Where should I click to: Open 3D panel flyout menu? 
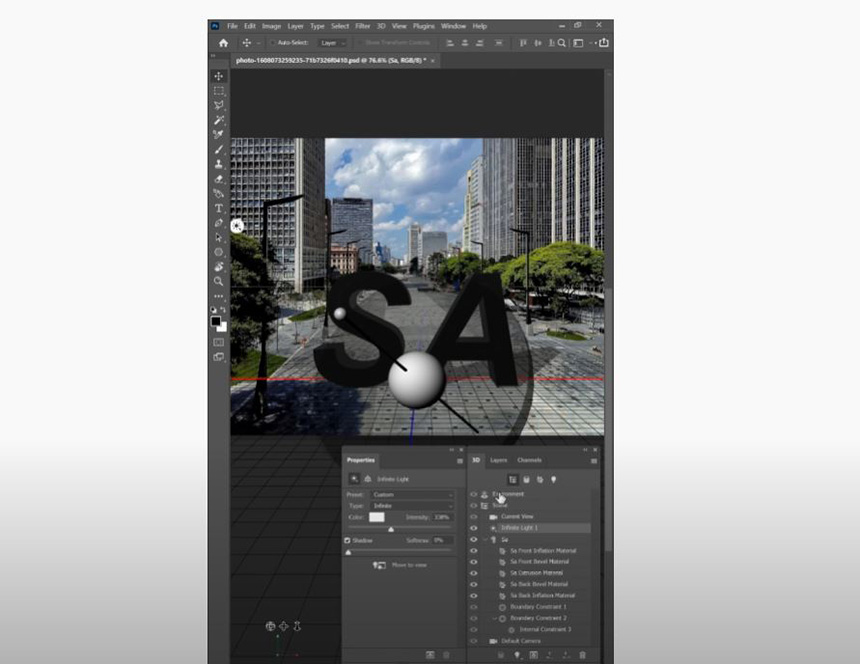pyautogui.click(x=594, y=461)
